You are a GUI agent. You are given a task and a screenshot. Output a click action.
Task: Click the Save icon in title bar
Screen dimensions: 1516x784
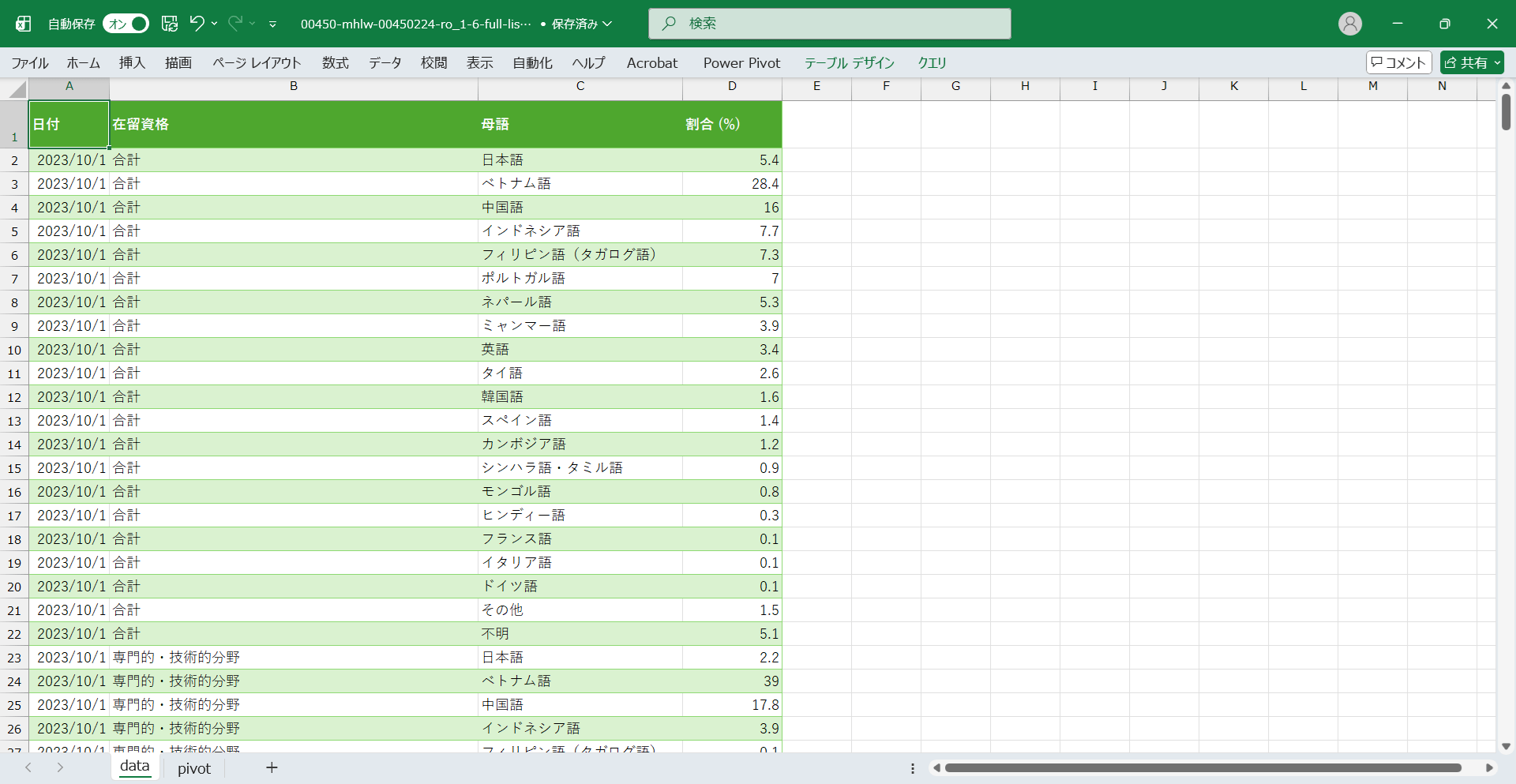(x=170, y=24)
